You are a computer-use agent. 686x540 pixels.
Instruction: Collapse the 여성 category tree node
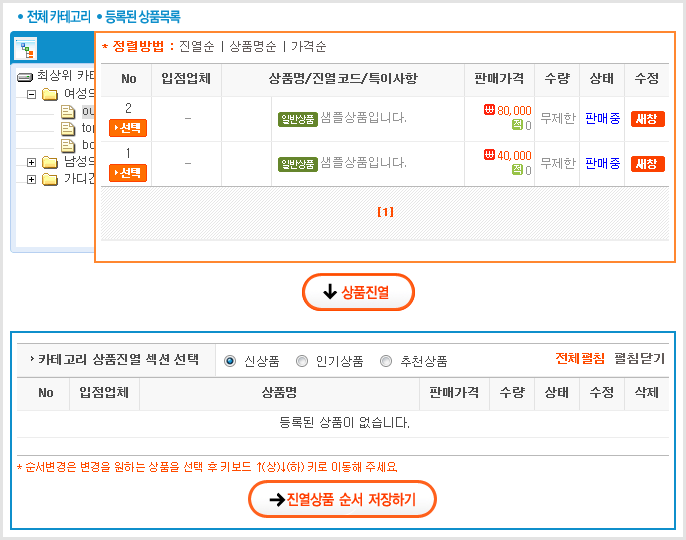click(32, 94)
